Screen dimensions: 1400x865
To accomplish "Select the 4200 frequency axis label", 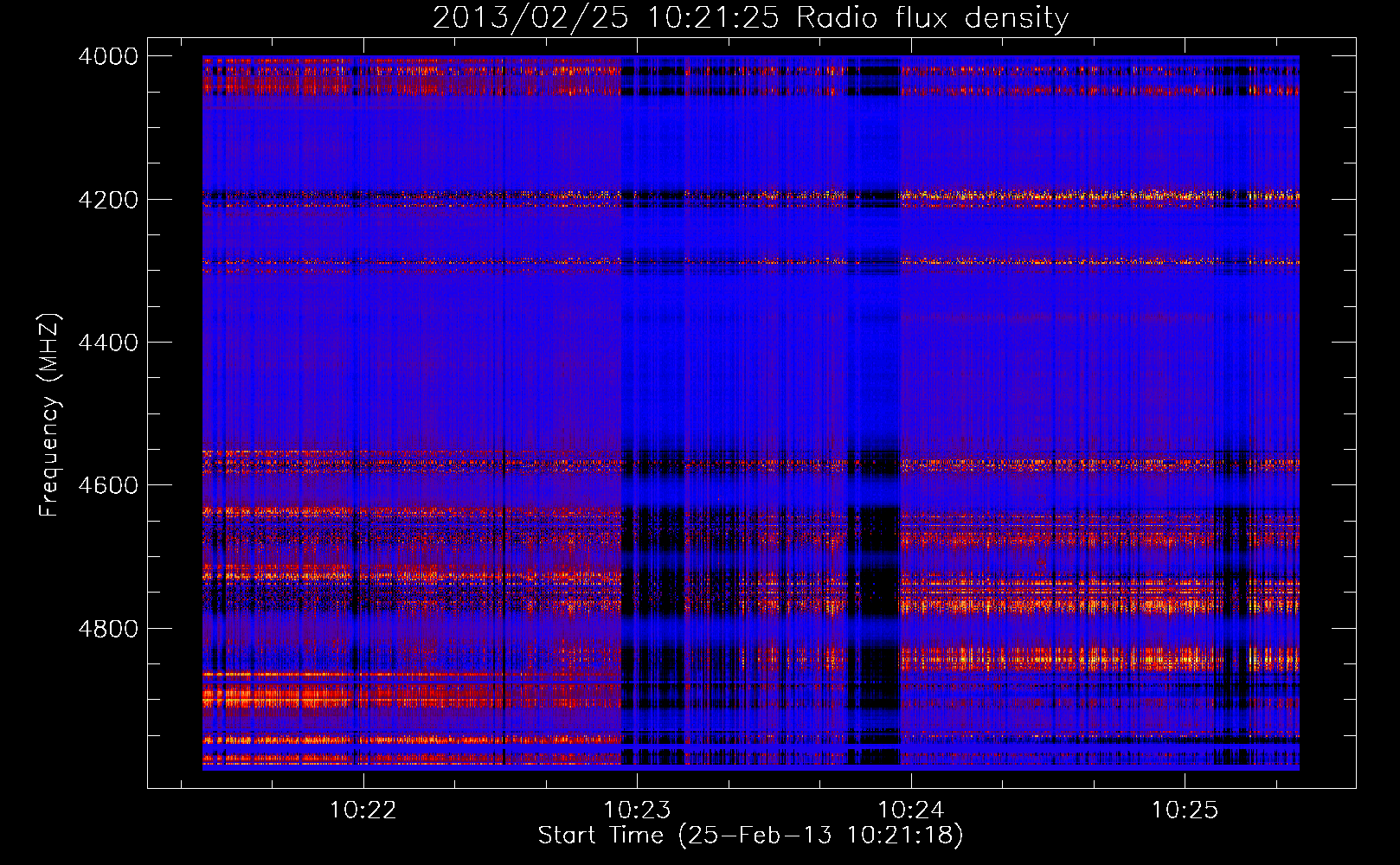I will tap(108, 200).
